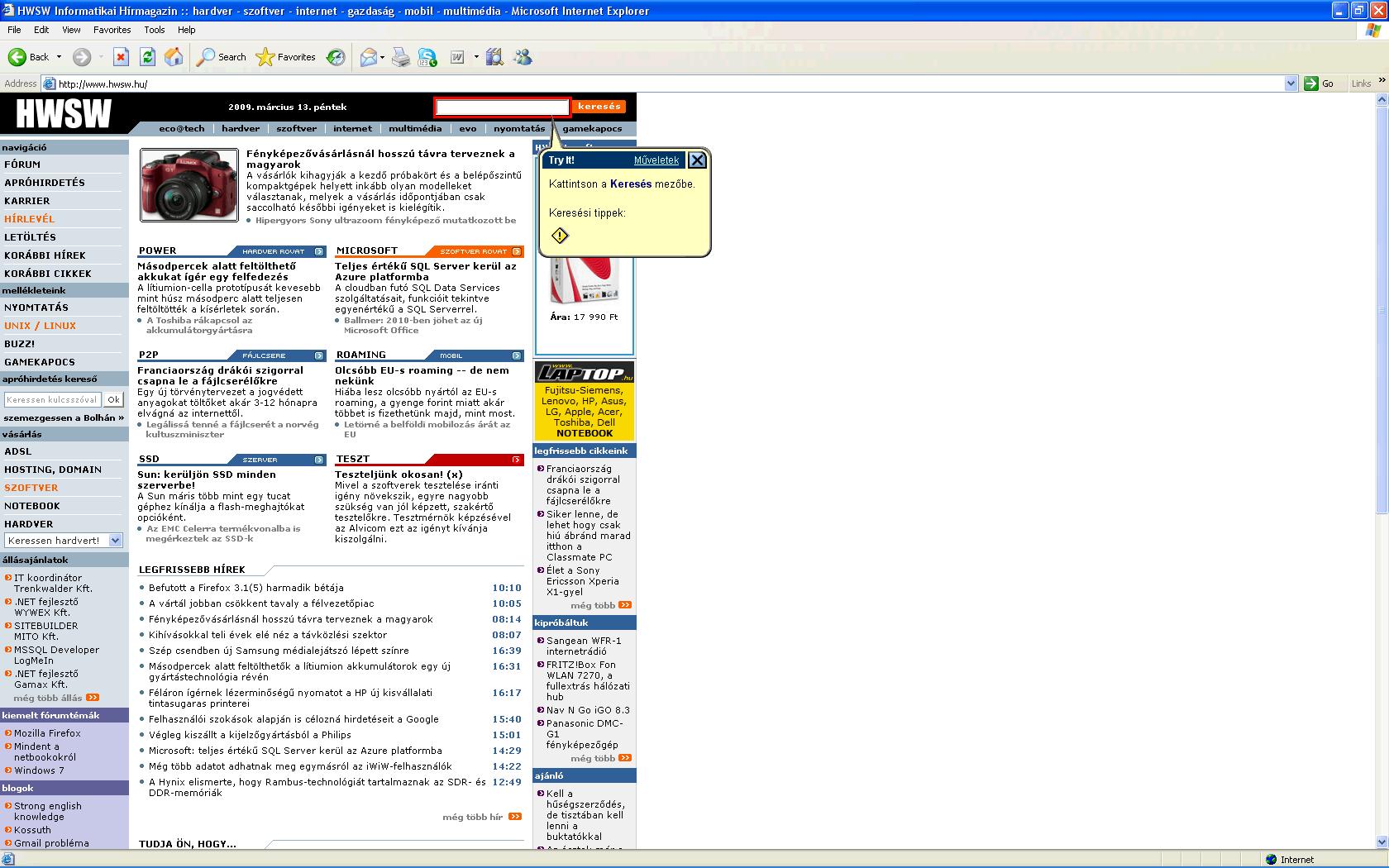Click the Ok button in apróhirdetés kereső

114,399
